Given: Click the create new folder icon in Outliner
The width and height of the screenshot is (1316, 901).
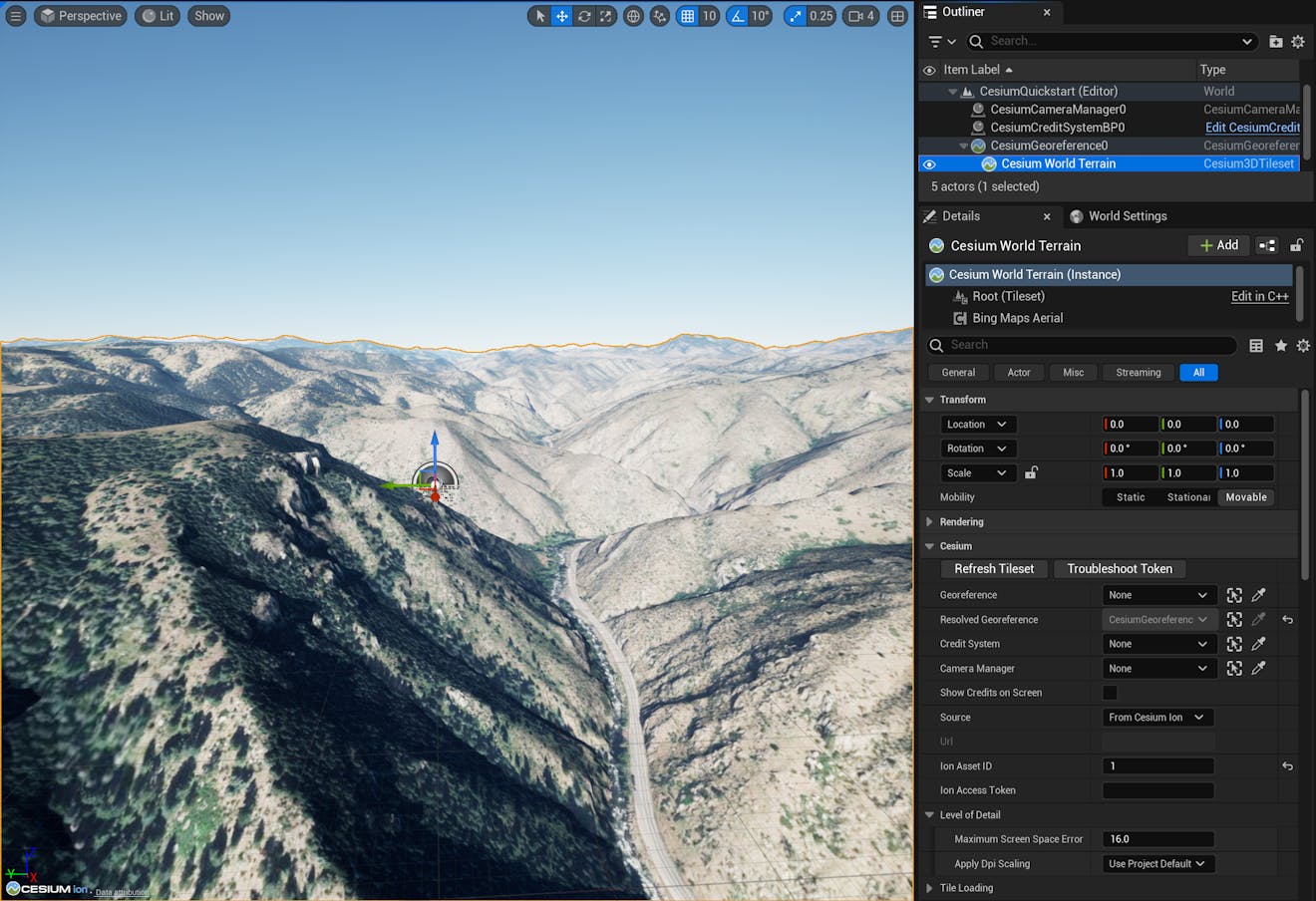Looking at the screenshot, I should point(1275,41).
